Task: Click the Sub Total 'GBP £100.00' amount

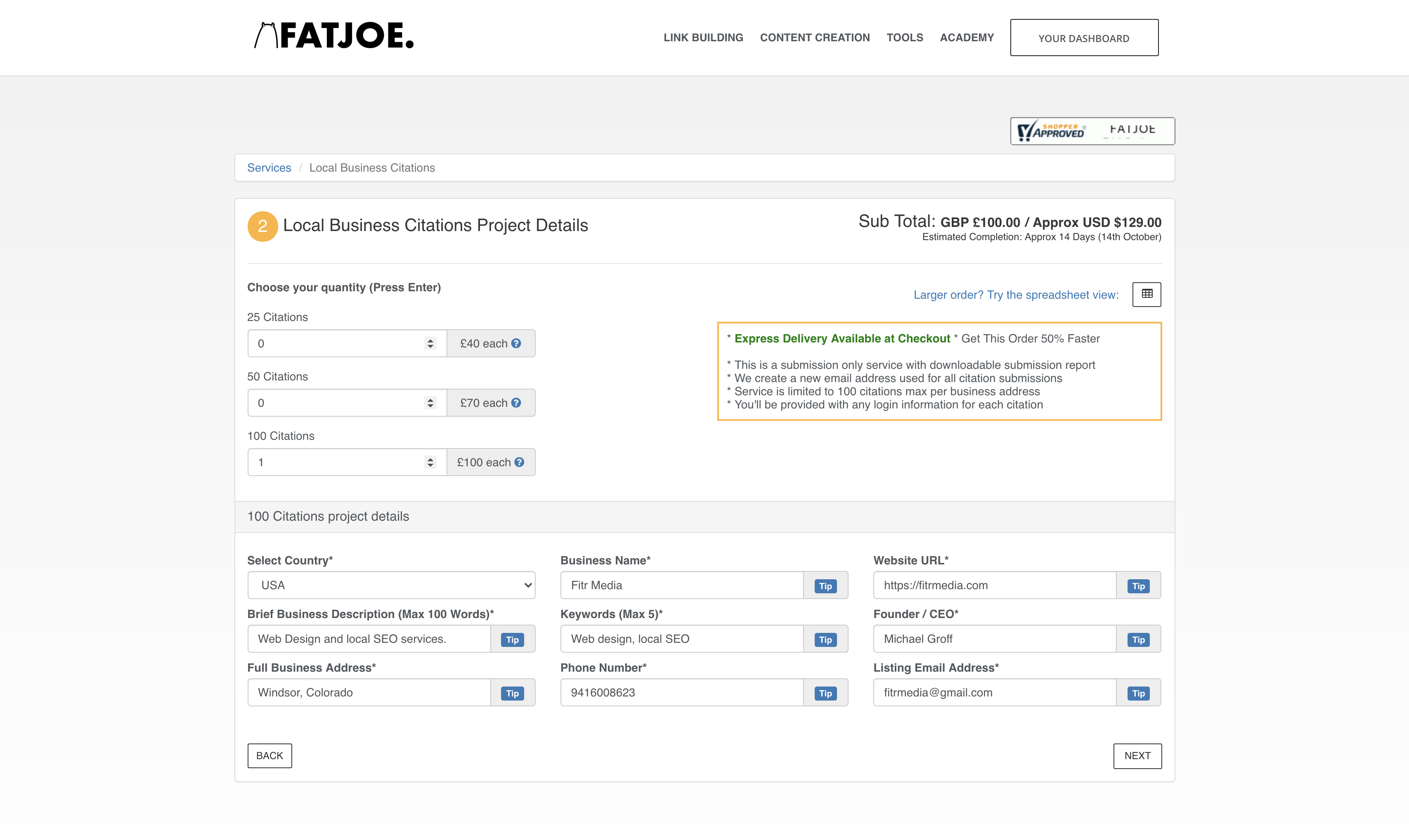Action: pos(980,222)
